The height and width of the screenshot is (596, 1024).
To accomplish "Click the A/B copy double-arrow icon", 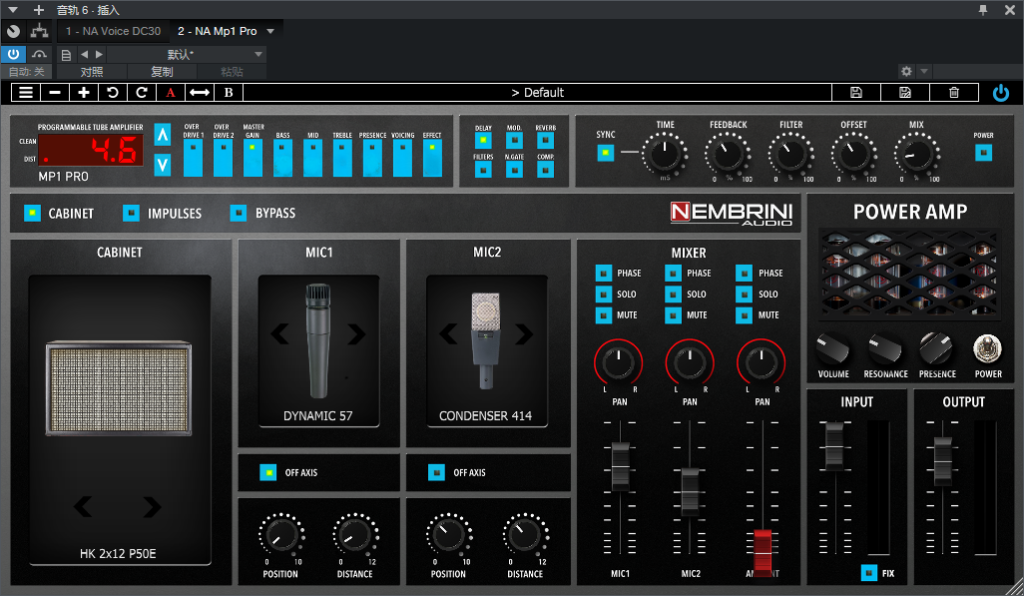I will tap(199, 93).
